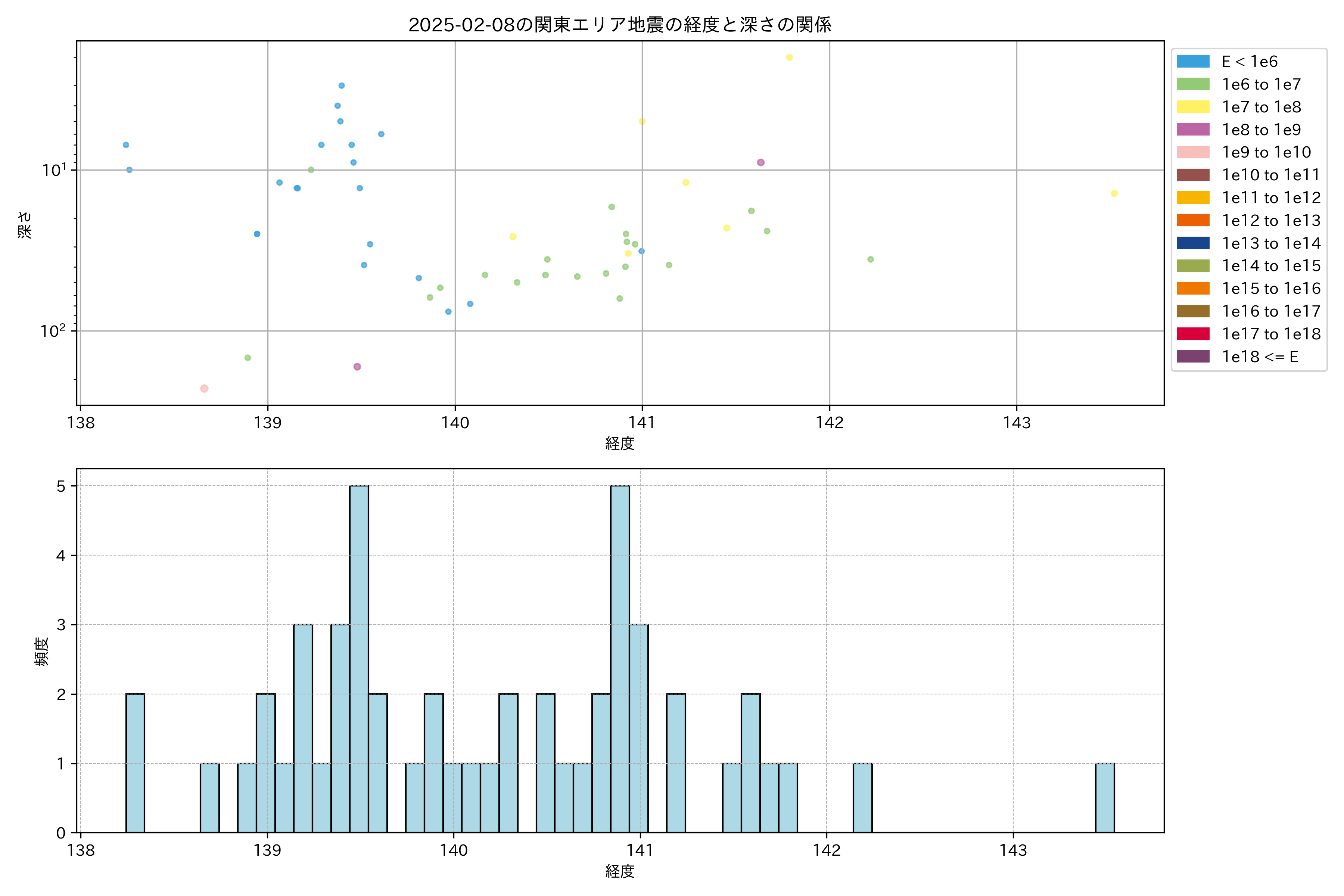
Task: Click the topmost yellow scatter point
Action: tap(789, 57)
